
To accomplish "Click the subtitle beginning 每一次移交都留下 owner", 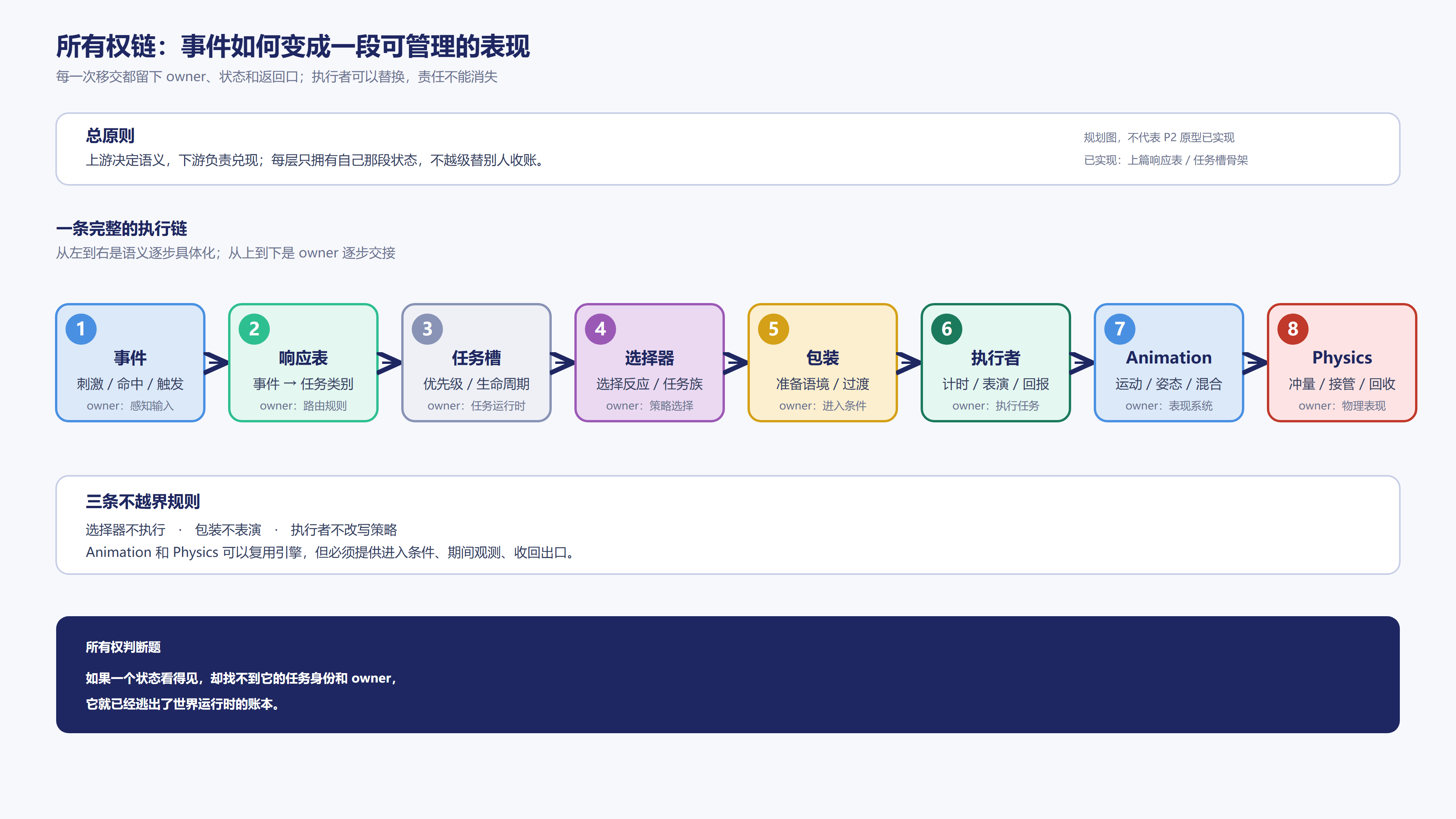I will pyautogui.click(x=276, y=77).
